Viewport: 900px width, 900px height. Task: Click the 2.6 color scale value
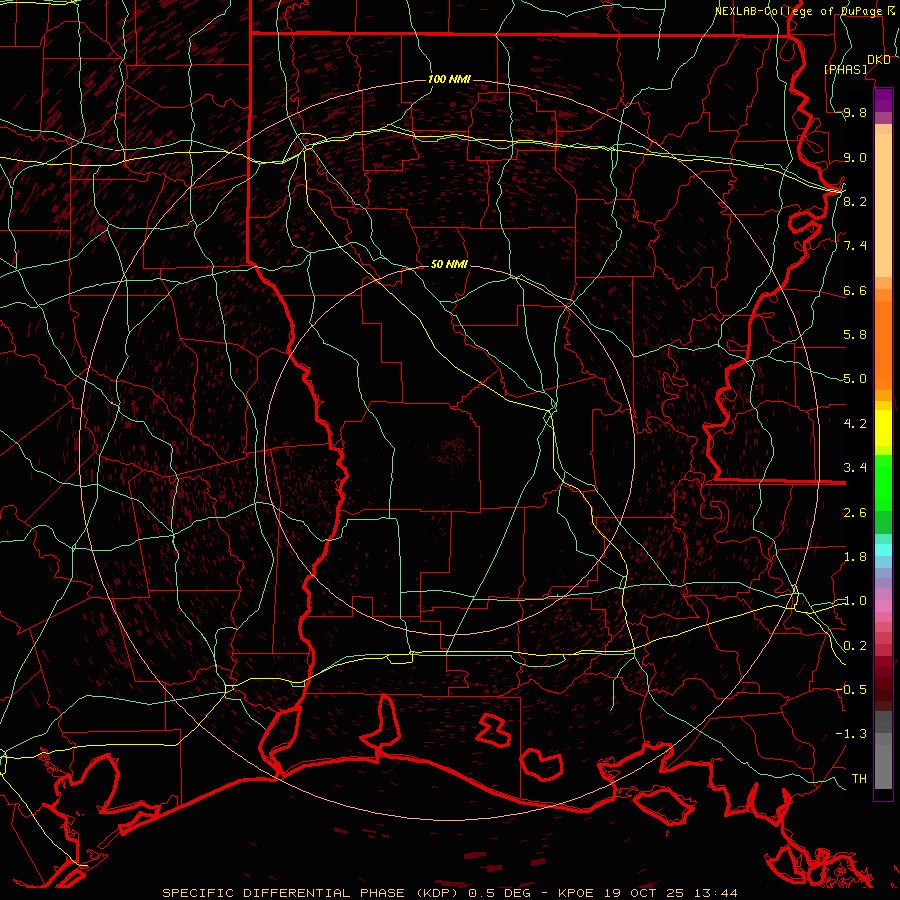(855, 513)
